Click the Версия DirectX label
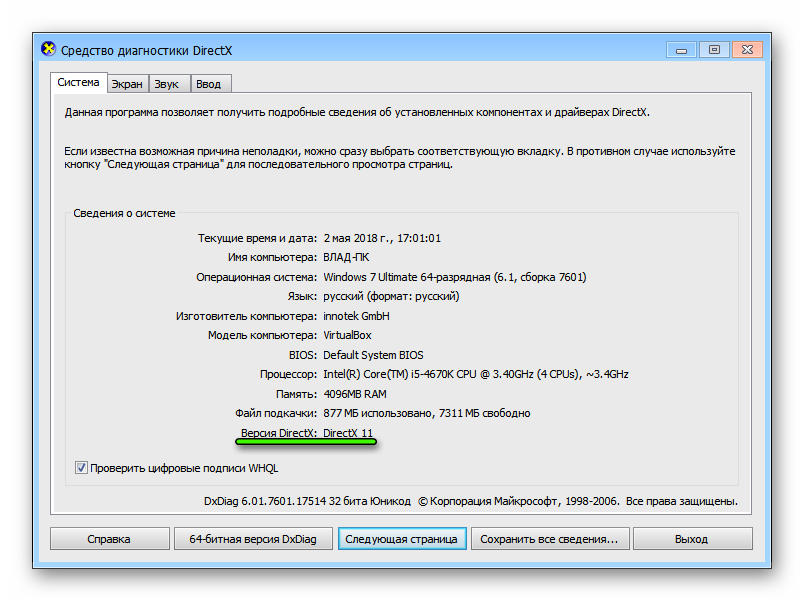Image resolution: width=804 pixels, height=601 pixels. pos(279,433)
